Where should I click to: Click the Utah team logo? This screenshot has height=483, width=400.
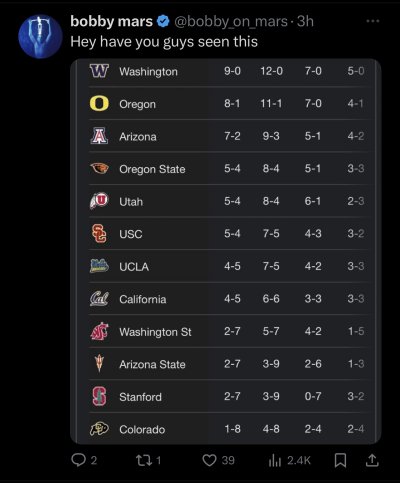tap(99, 201)
